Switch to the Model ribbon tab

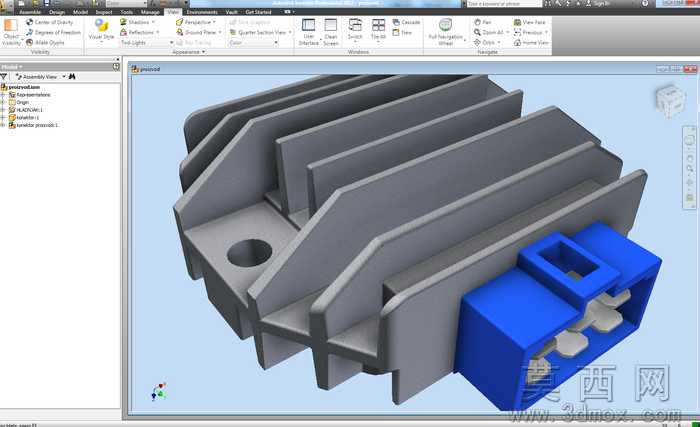(80, 12)
